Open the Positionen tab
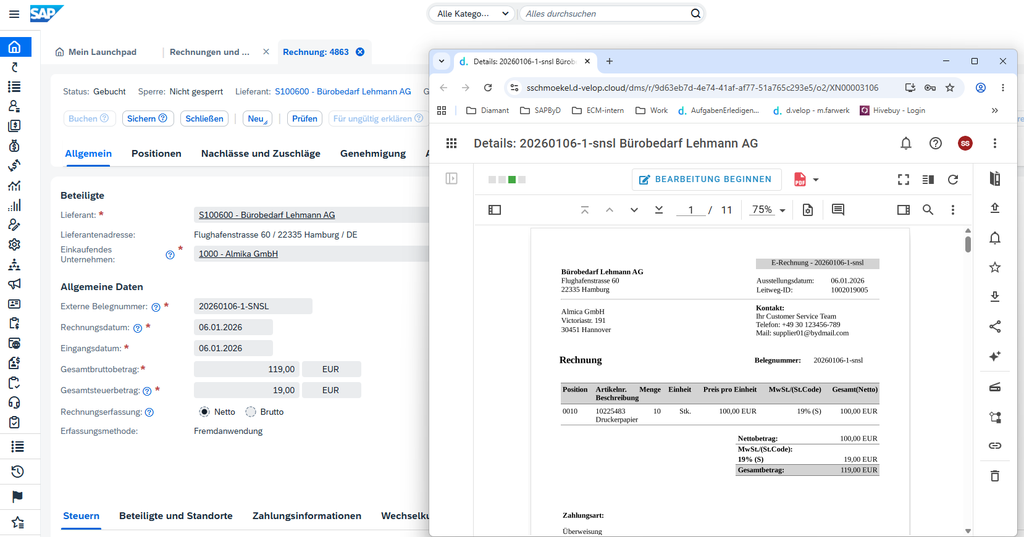This screenshot has width=1024, height=537. 156,154
